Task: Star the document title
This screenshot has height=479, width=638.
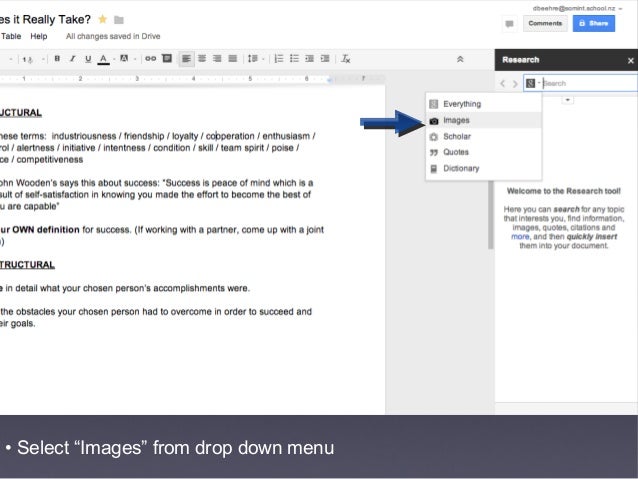Action: coord(101,19)
